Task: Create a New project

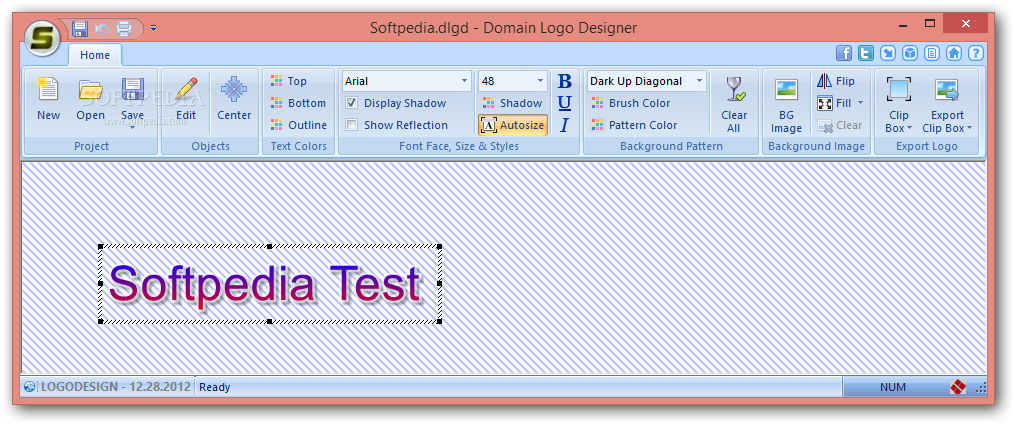Action: tap(49, 99)
